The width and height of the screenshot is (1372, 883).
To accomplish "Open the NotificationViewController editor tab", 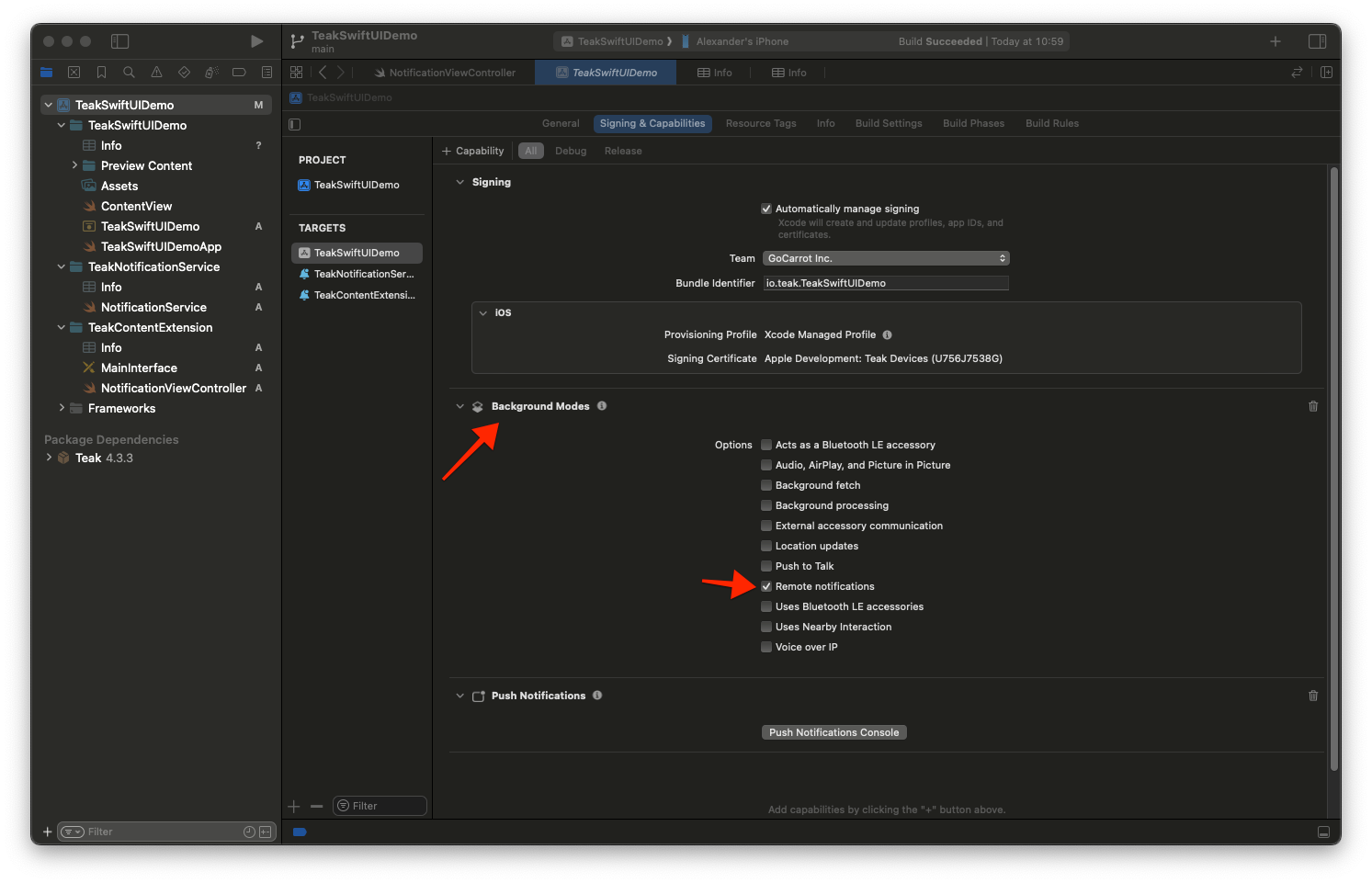I will 445,73.
